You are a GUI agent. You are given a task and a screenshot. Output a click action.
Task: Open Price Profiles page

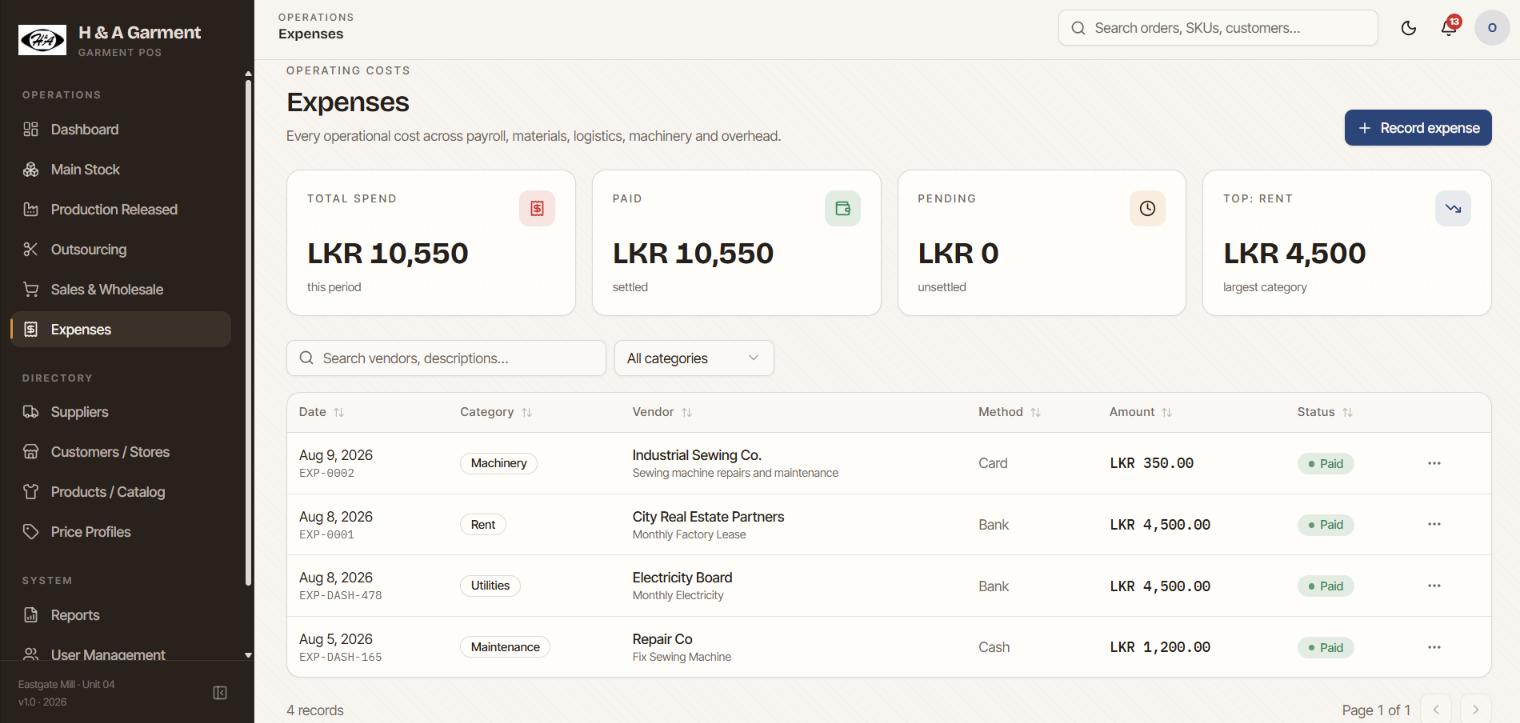121,532
